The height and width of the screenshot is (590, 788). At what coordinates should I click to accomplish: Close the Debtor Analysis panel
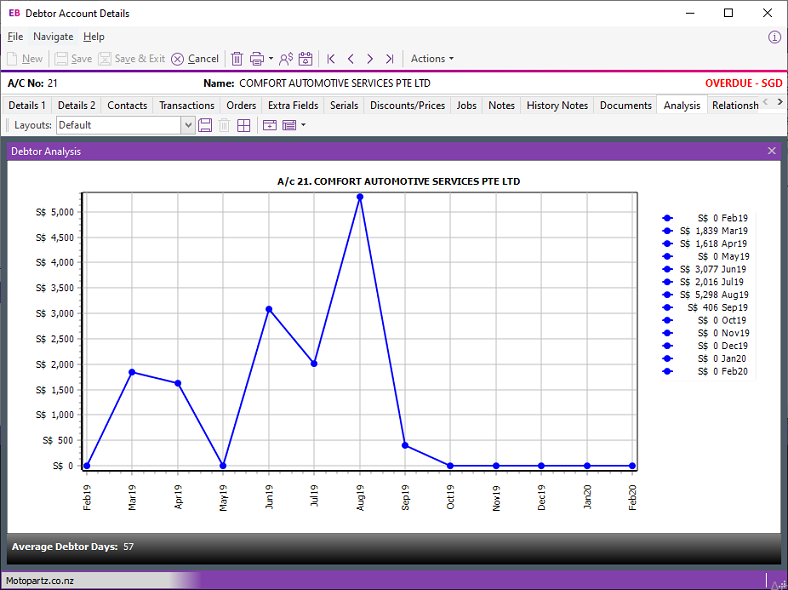click(x=772, y=151)
